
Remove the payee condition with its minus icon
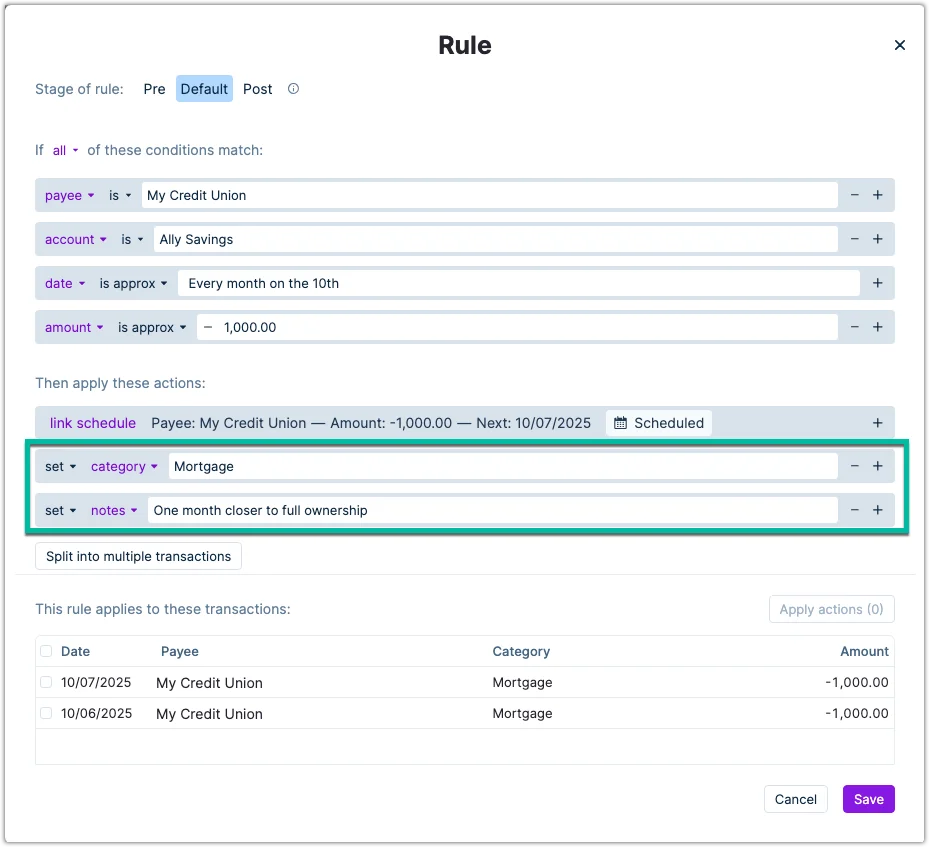coord(855,195)
